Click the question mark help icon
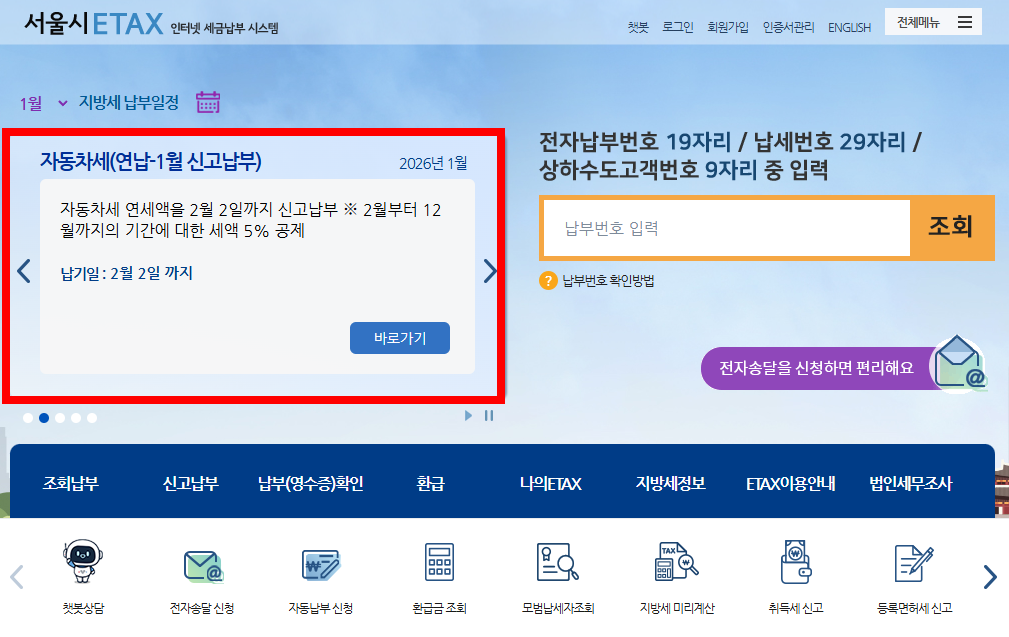1009x637 pixels. point(548,281)
